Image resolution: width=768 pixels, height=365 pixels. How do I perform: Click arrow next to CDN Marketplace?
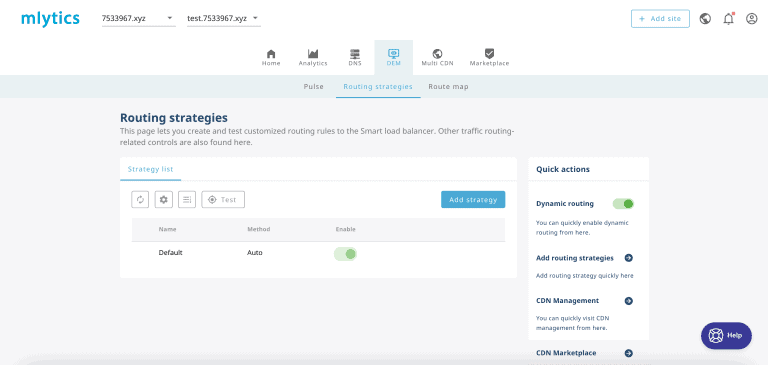point(629,353)
